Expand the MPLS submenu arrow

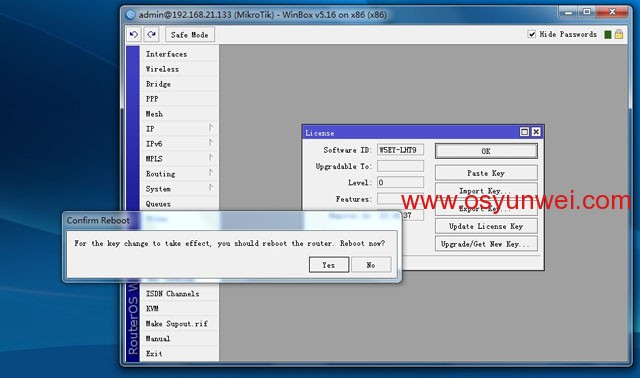211,158
